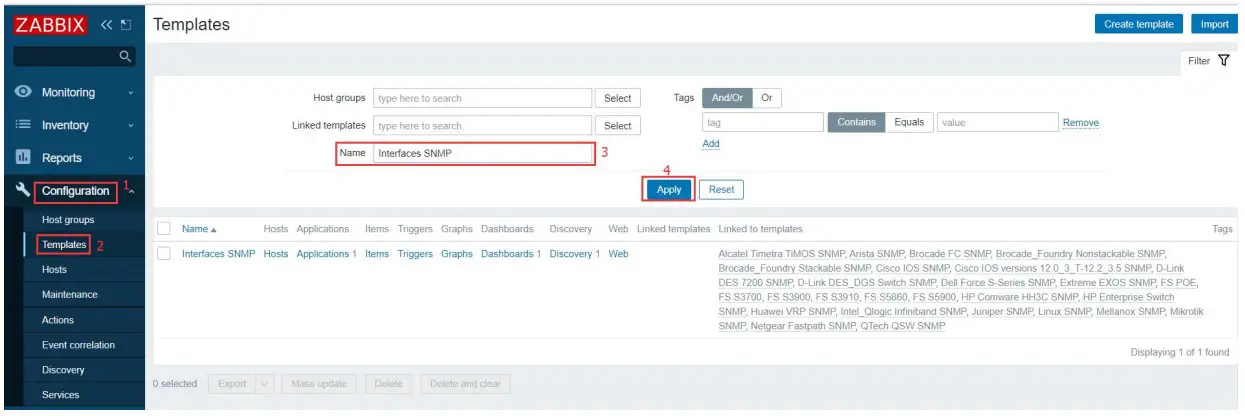Image resolution: width=1245 pixels, height=416 pixels.
Task: Open Interfaces SNMP template
Action: pyautogui.click(x=218, y=254)
